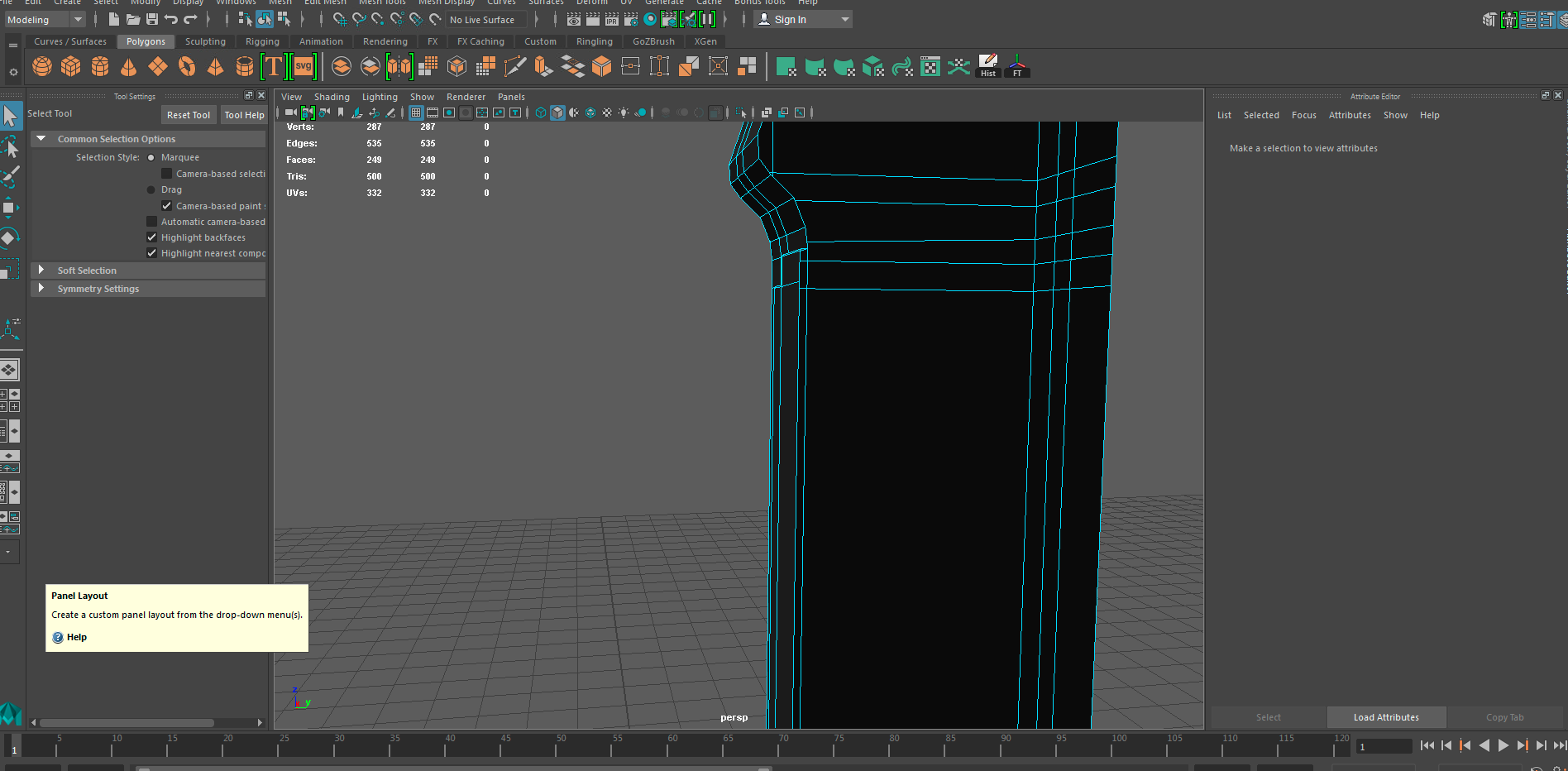Open the Shading menu in the viewport
Image resolution: width=1568 pixels, height=771 pixels.
pyautogui.click(x=332, y=97)
